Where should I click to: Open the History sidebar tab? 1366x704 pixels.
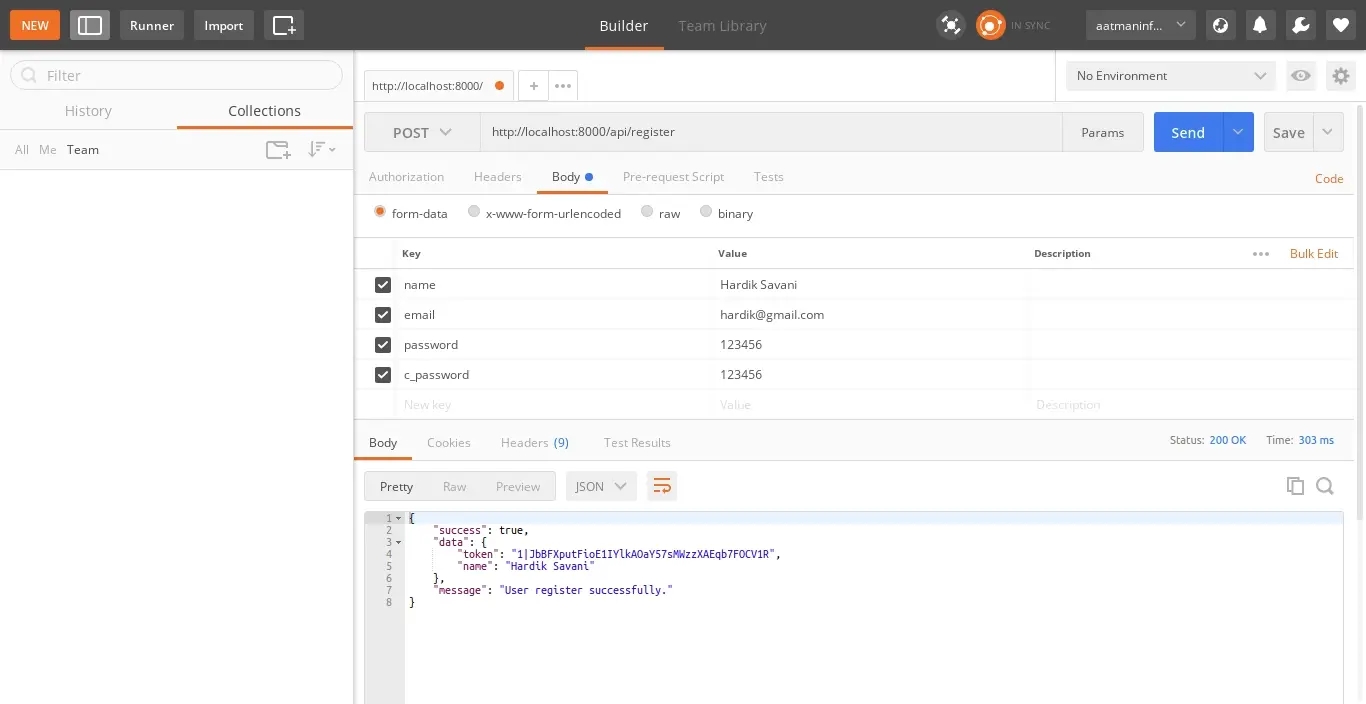(88, 111)
